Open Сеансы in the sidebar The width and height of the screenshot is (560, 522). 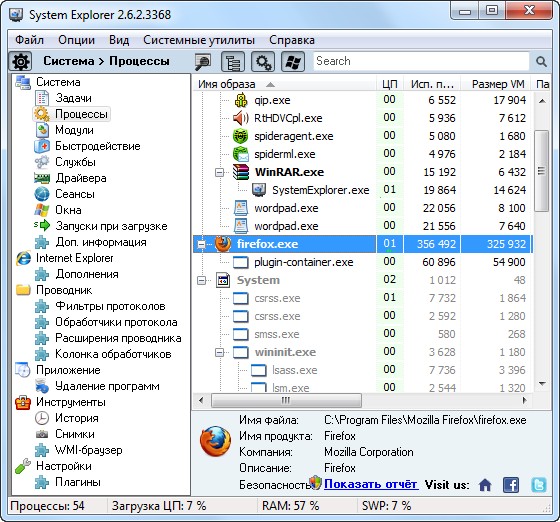pos(75,194)
